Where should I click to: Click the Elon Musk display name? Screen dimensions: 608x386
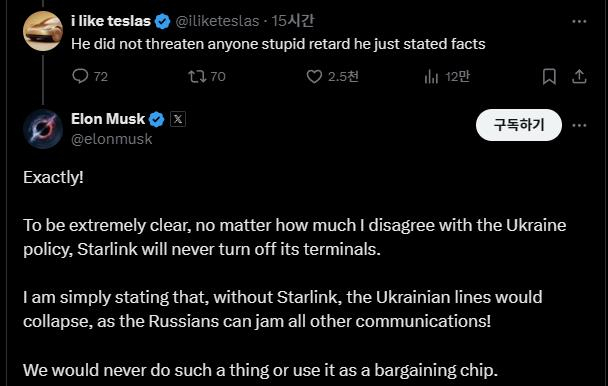point(108,119)
